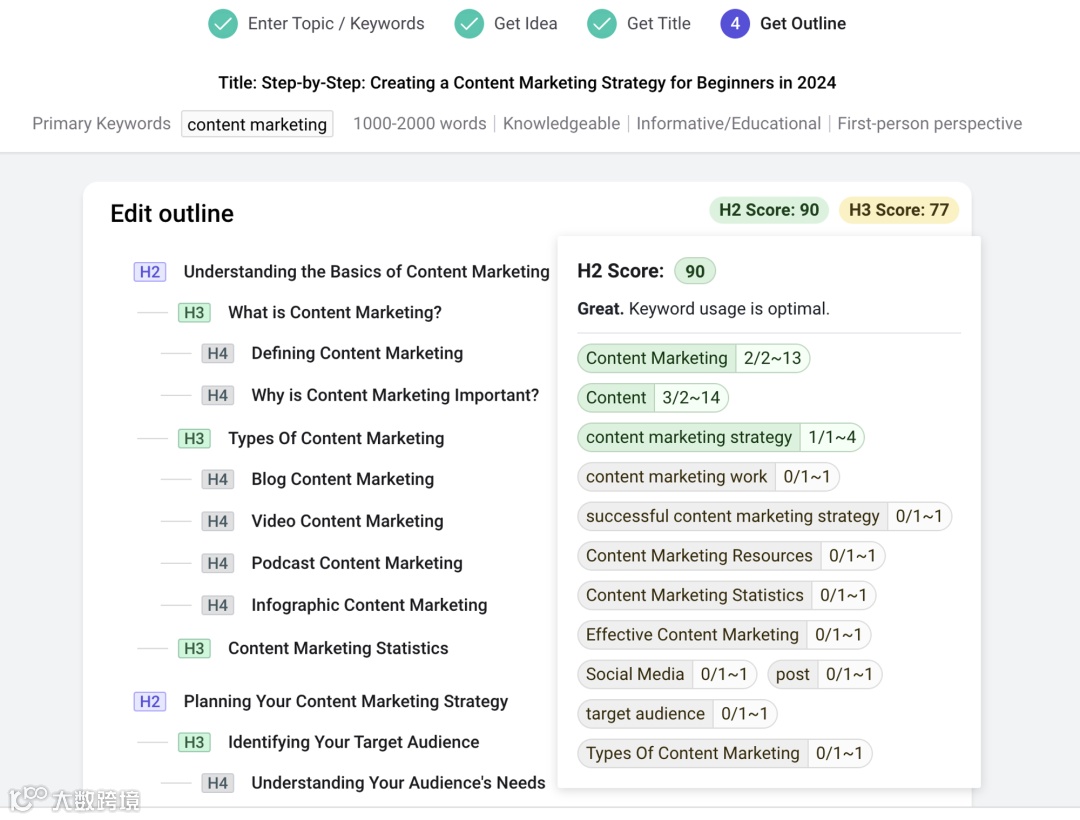Edit the primary keywords field
1080x820 pixels.
pos(257,124)
